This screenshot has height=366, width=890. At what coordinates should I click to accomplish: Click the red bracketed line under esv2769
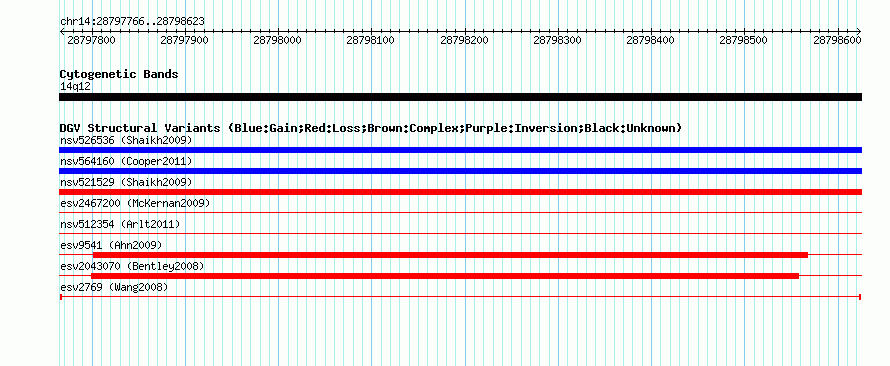[460, 296]
